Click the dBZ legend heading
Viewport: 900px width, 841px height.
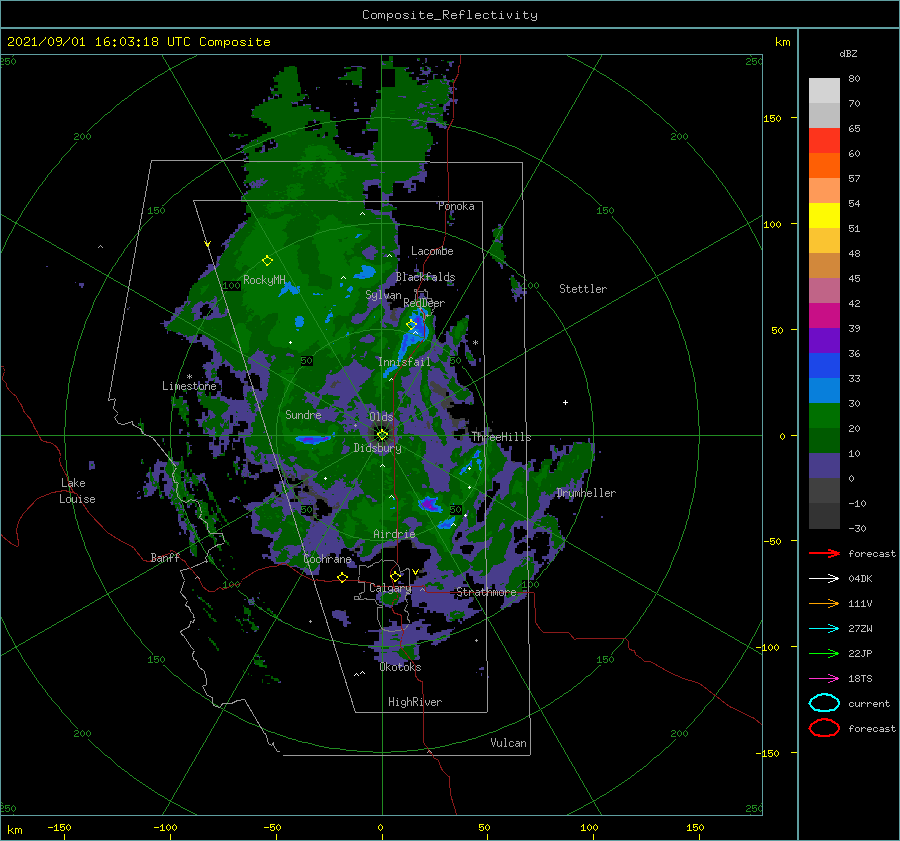click(848, 53)
